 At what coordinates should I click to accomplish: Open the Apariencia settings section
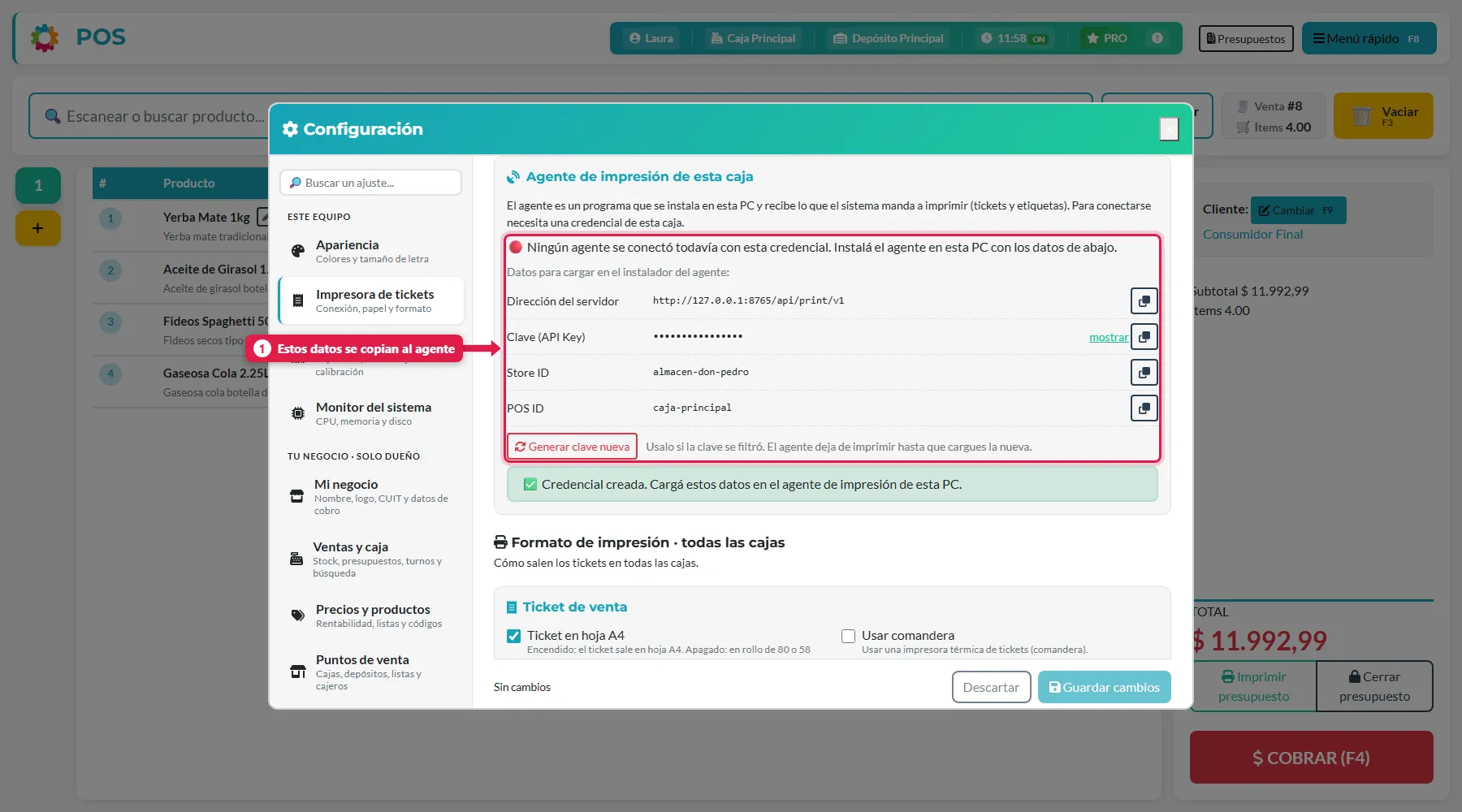[371, 251]
